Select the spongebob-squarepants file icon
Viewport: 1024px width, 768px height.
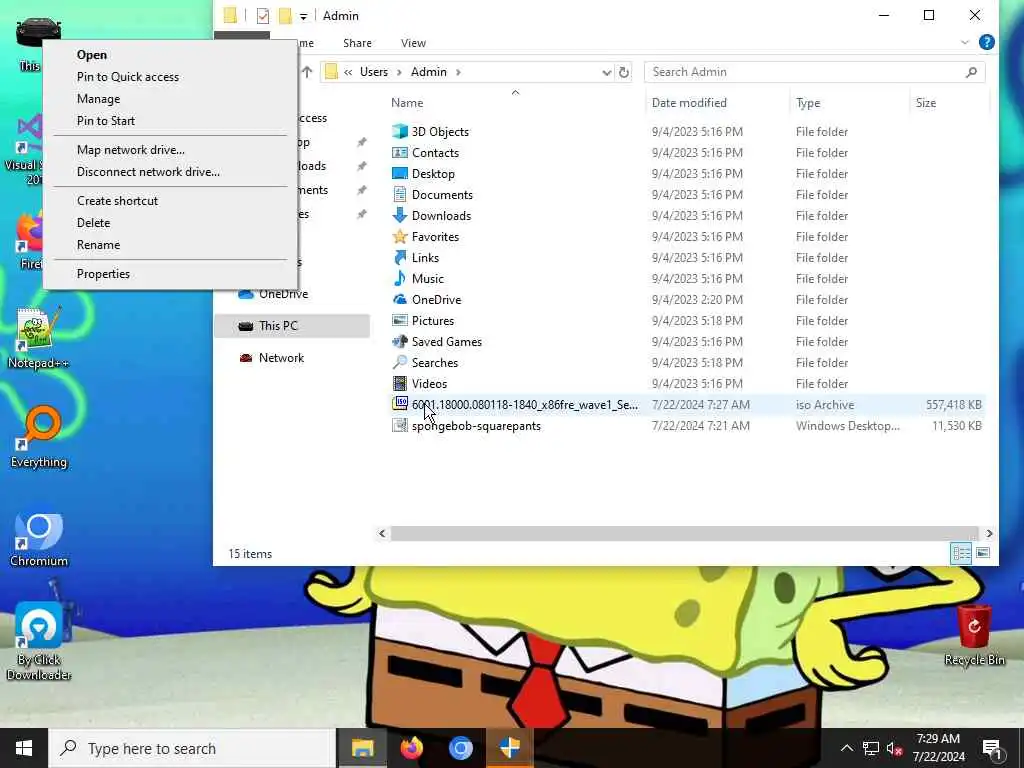coord(400,425)
